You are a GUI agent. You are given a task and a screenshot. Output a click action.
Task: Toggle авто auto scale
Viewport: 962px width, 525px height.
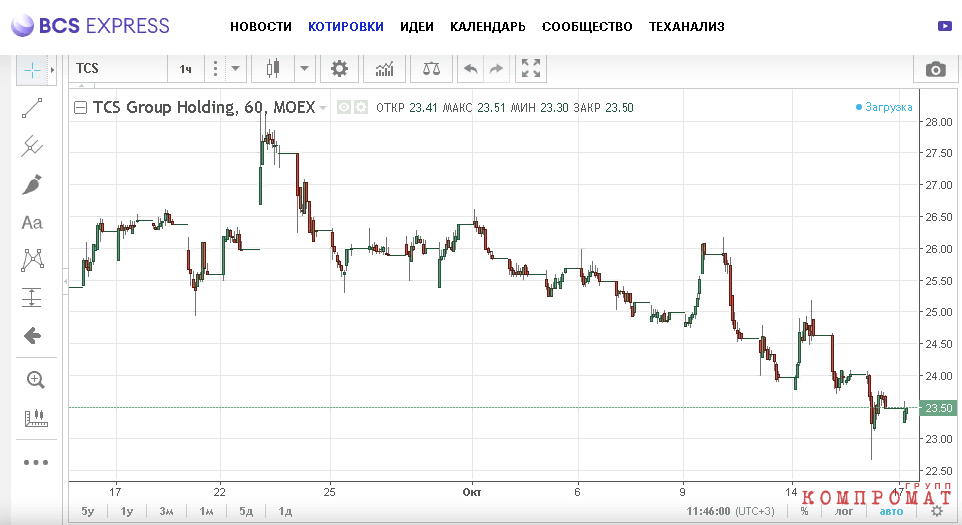pos(891,511)
